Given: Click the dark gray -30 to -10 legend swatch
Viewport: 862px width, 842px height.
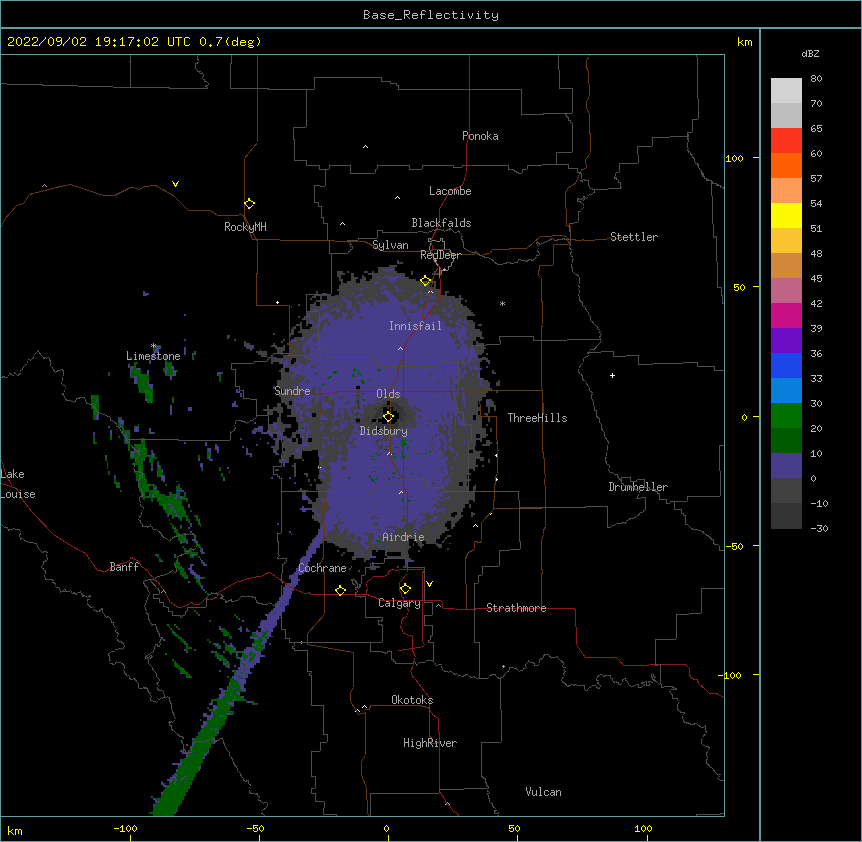Looking at the screenshot, I should pos(786,516).
